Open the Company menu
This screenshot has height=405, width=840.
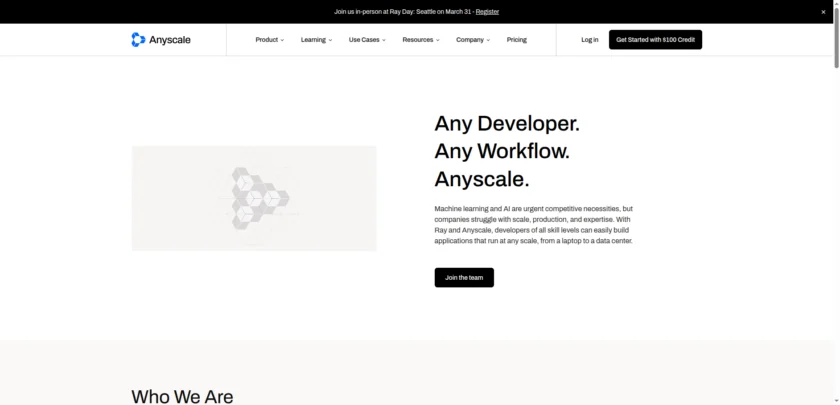tap(472, 40)
